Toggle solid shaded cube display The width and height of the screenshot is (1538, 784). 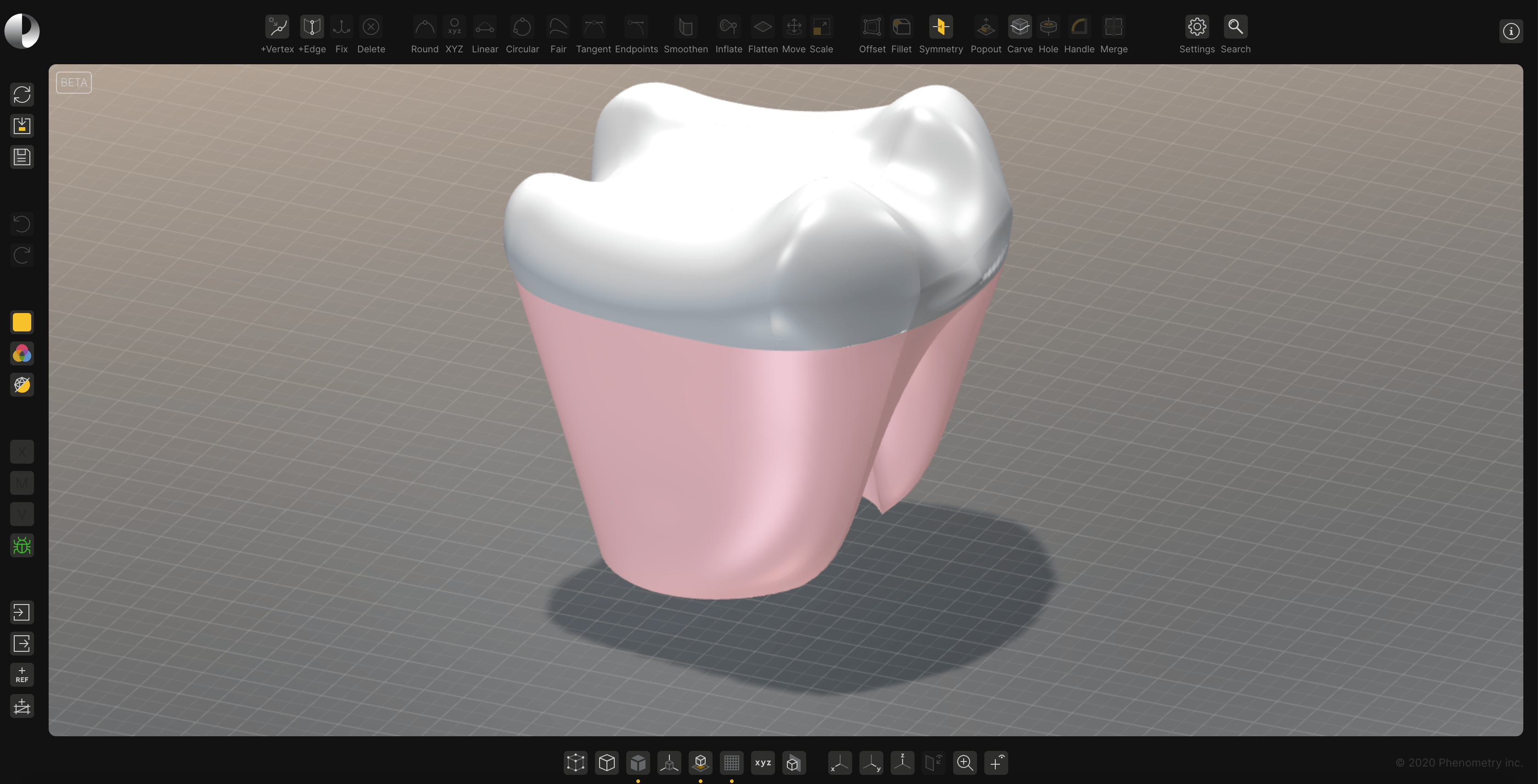click(x=638, y=762)
